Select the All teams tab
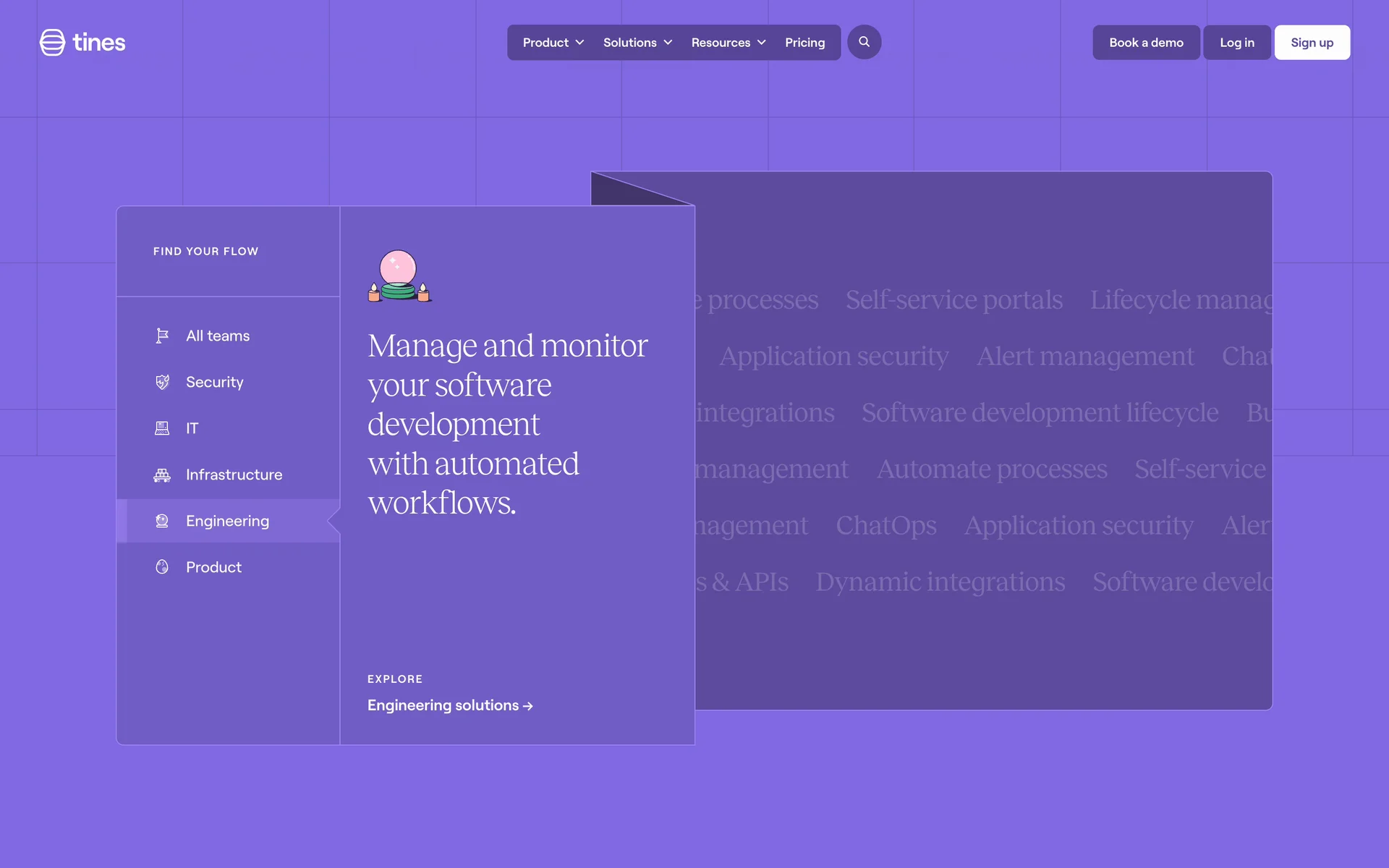The image size is (1389, 868). 218,336
